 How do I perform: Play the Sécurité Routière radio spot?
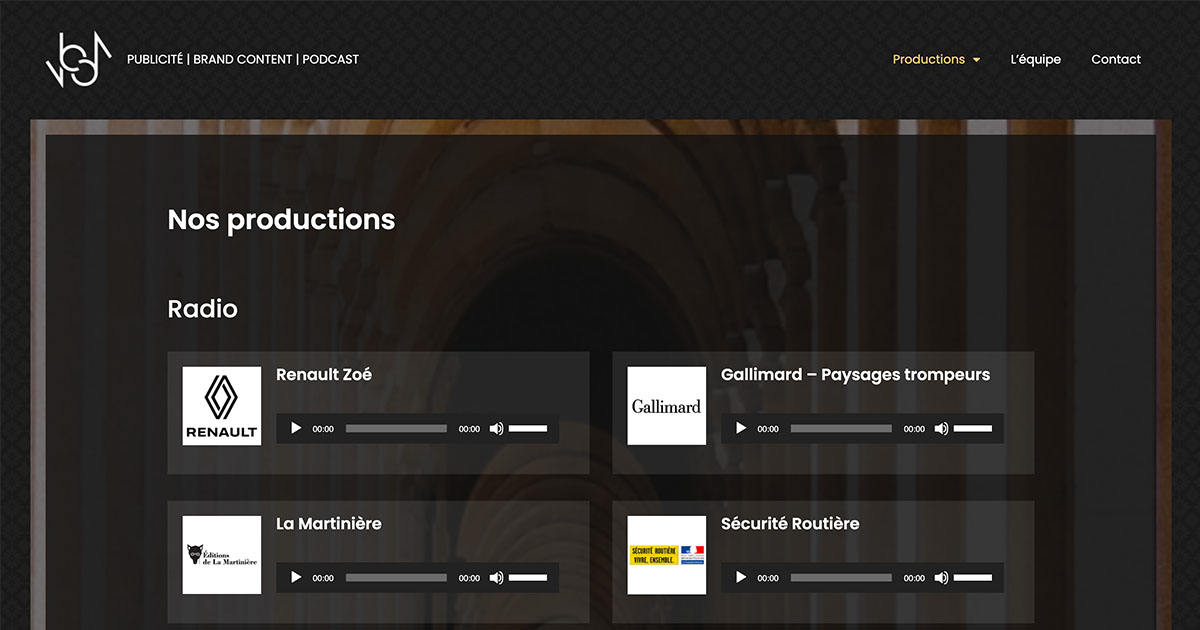pos(741,578)
